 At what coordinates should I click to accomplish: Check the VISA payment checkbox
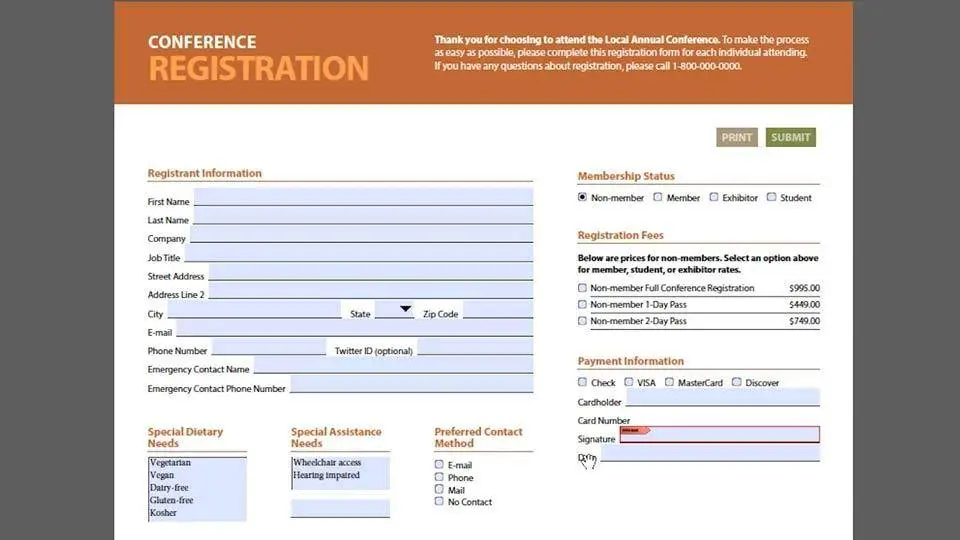pos(629,382)
